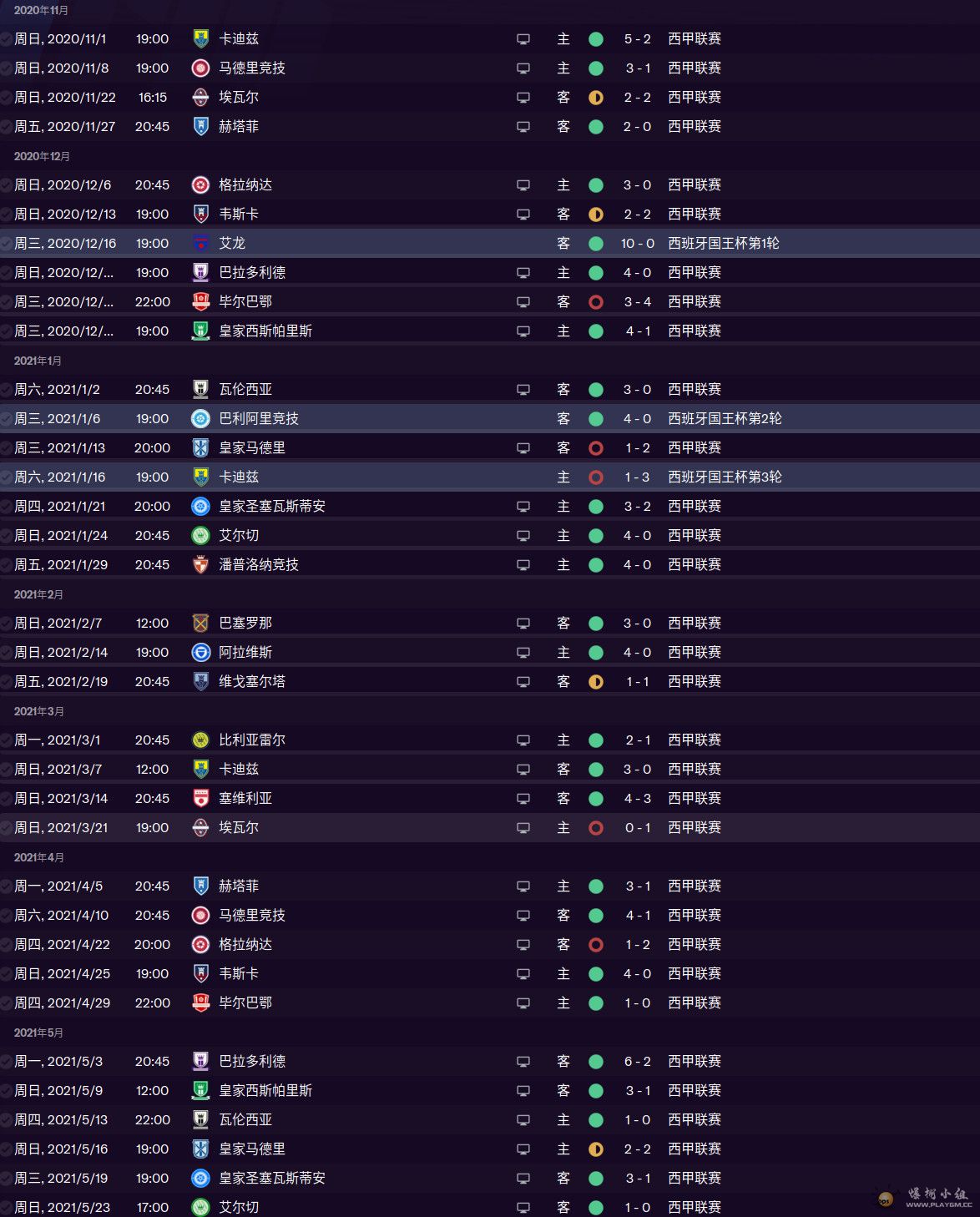This screenshot has height=1217, width=980.
Task: Select the 维戈塞尔塔 team name
Action: pyautogui.click(x=252, y=682)
